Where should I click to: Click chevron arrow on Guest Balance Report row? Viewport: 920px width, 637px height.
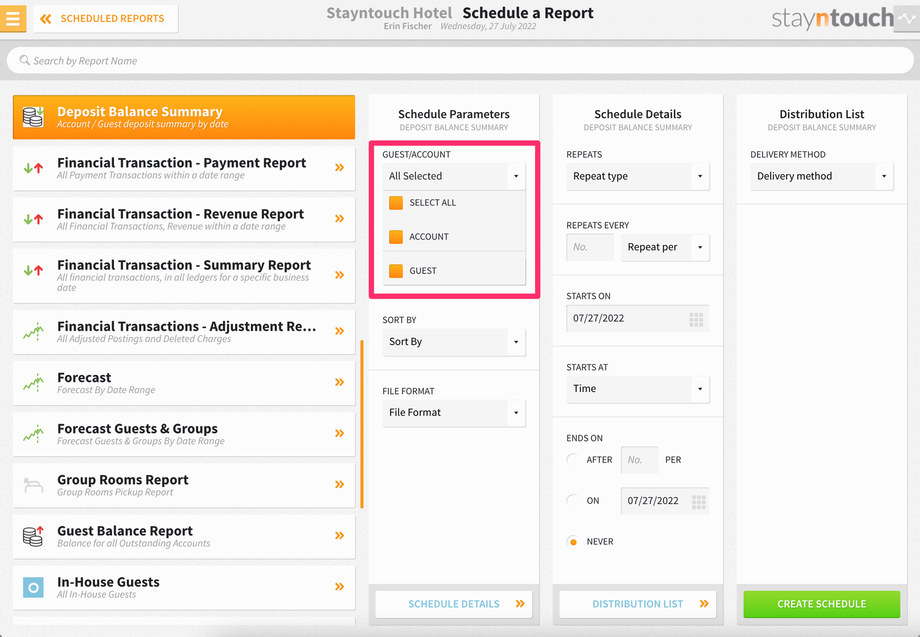(339, 536)
